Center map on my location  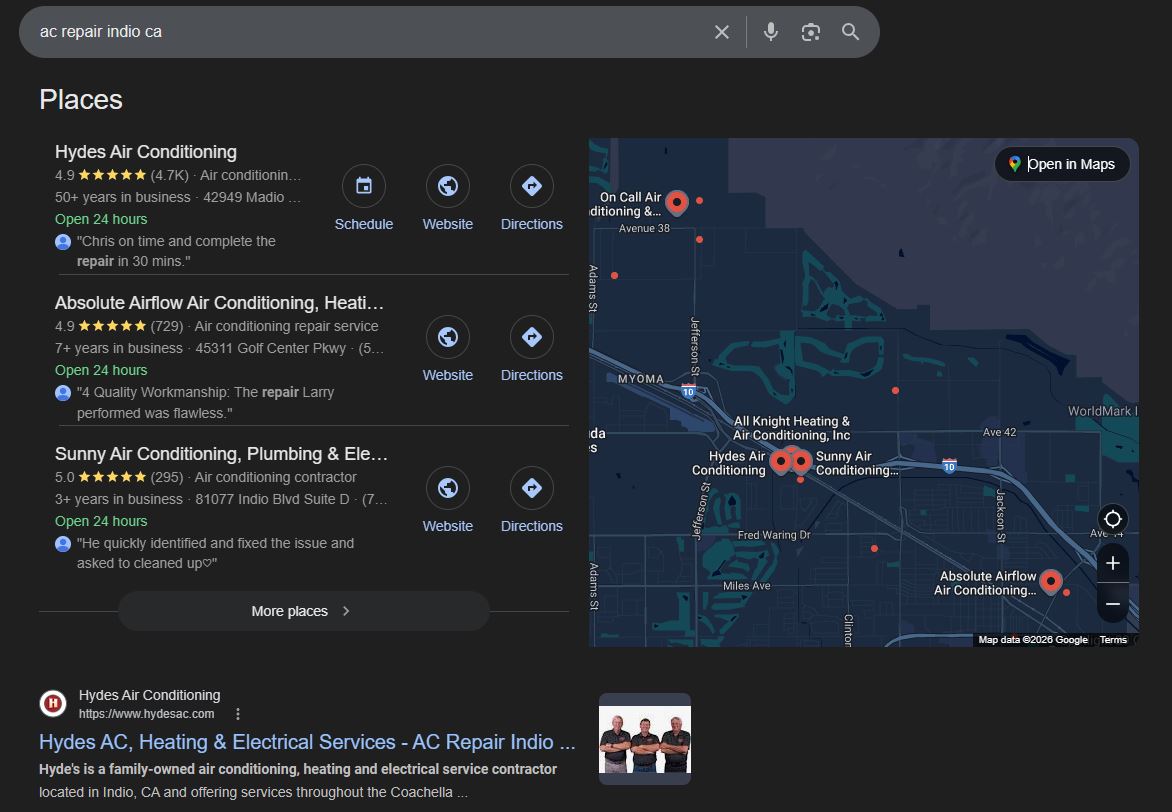tap(1112, 519)
